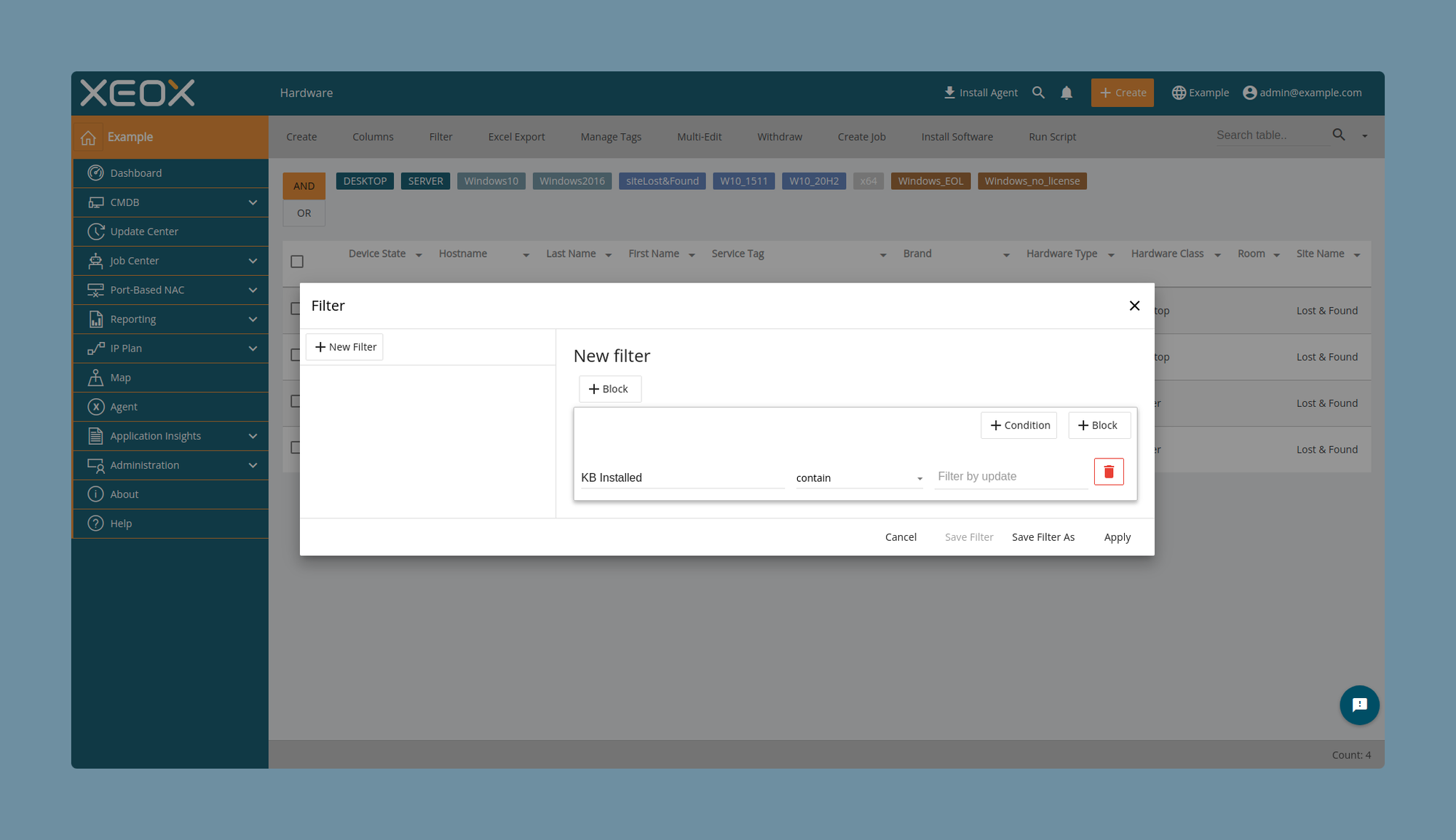Click the Apply filter button
This screenshot has height=840, width=1456.
point(1117,537)
